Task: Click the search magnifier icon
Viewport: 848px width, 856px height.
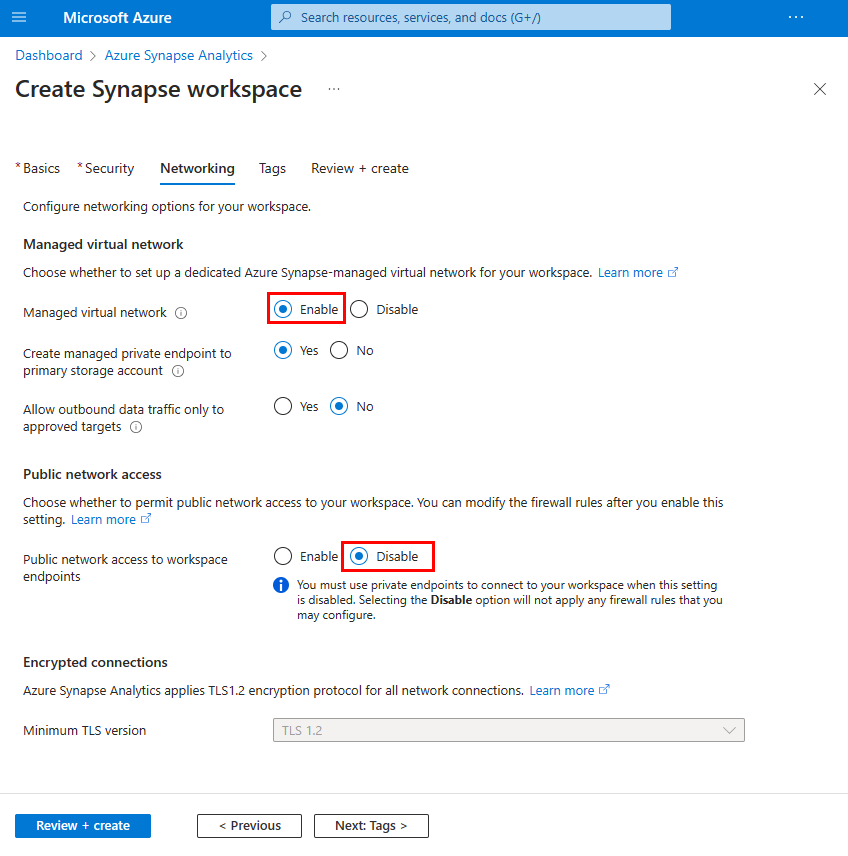Action: tap(285, 17)
